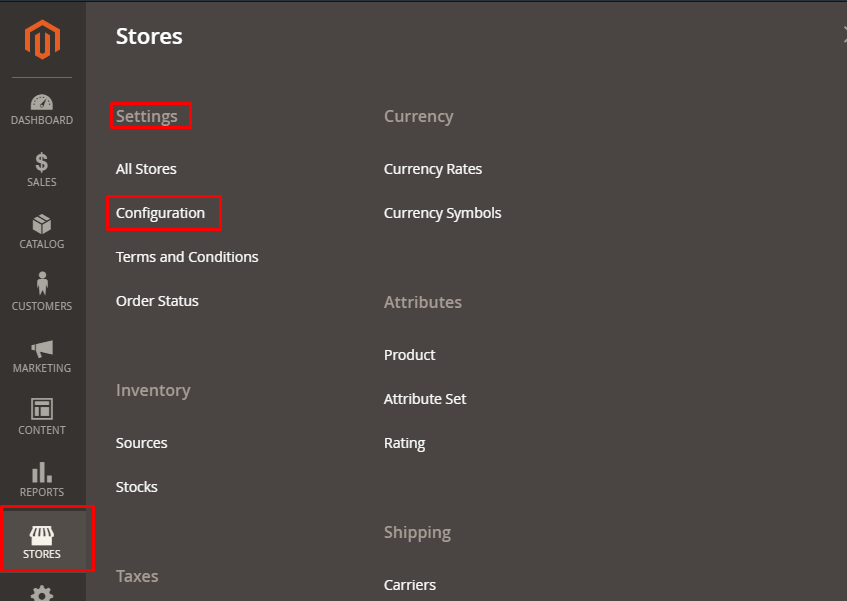Viewport: 847px width, 601px height.
Task: Open Product attributes page
Action: (410, 355)
